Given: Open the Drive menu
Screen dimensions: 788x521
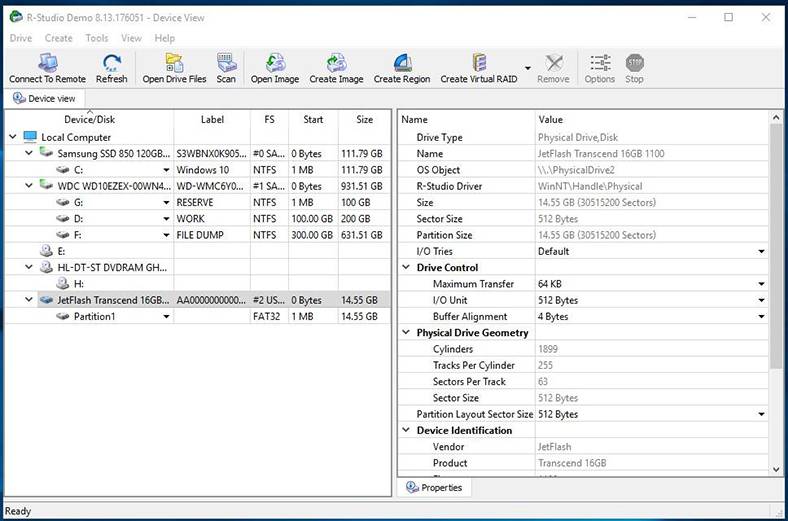Looking at the screenshot, I should pyautogui.click(x=21, y=38).
